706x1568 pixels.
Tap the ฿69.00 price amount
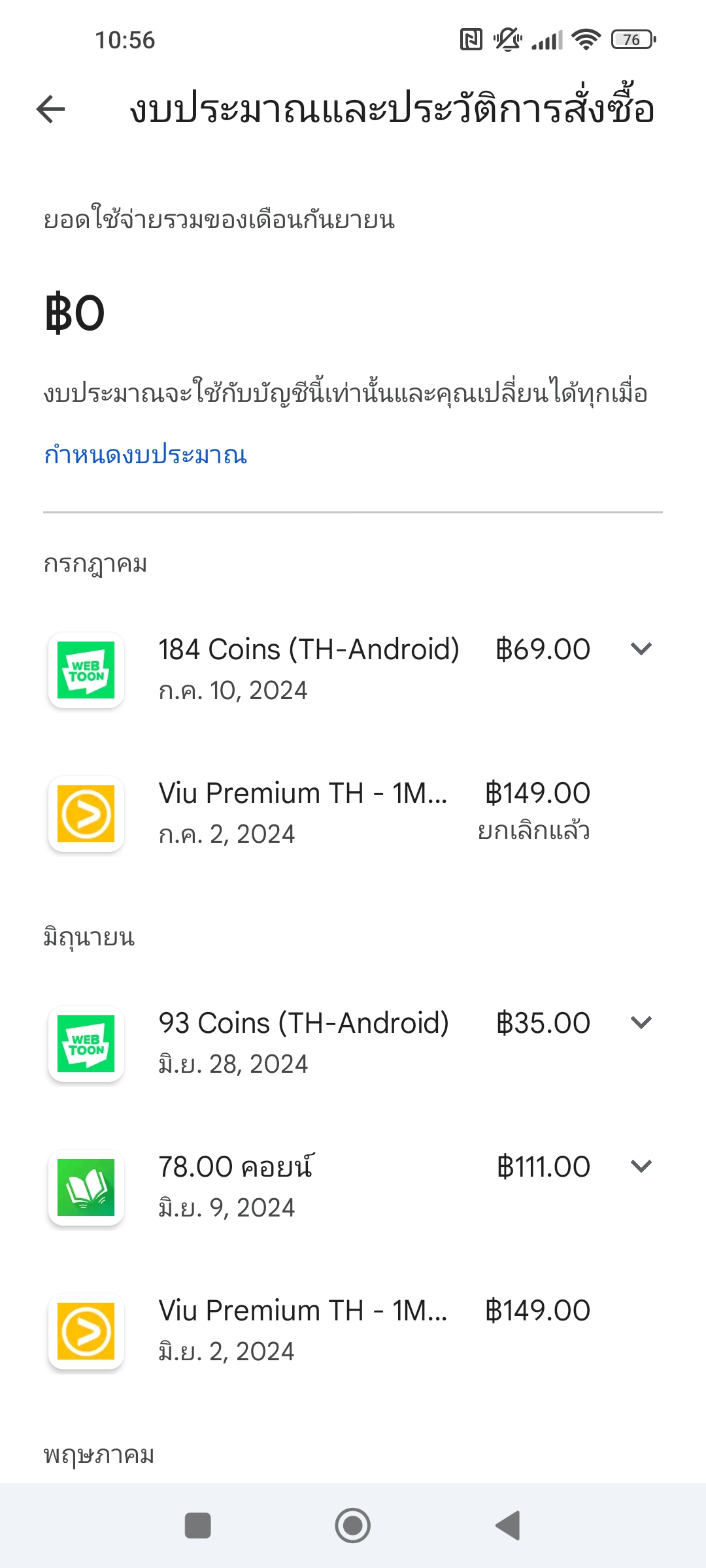(x=543, y=649)
